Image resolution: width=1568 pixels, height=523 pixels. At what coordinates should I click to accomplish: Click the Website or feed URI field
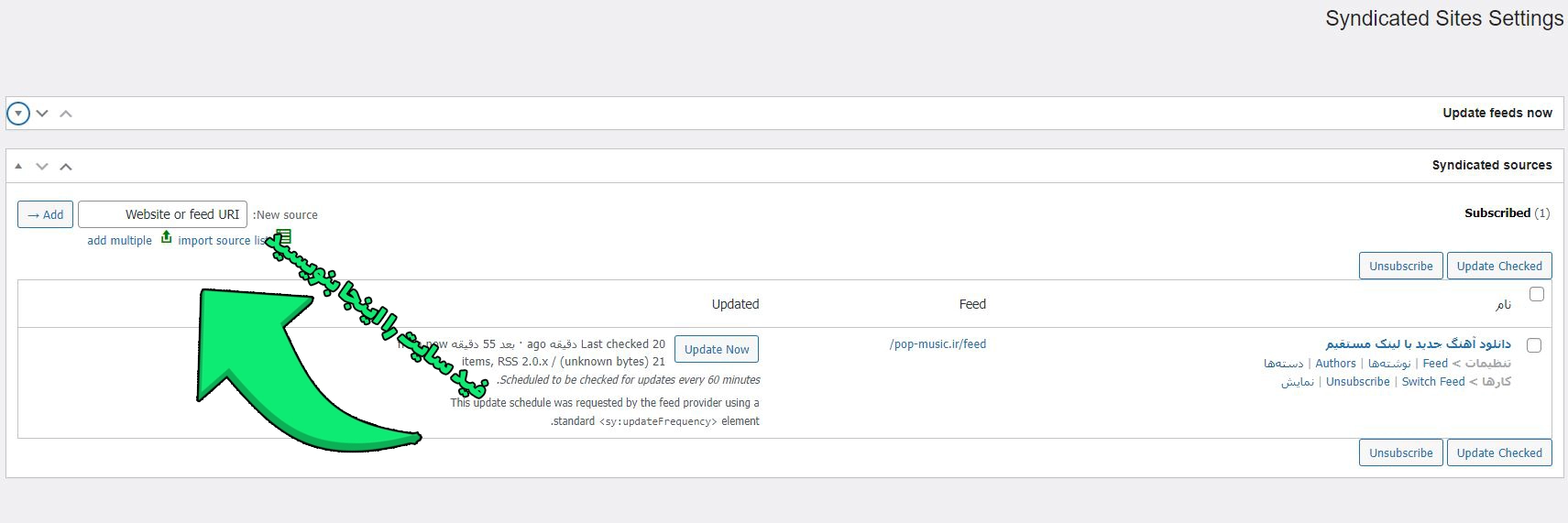coord(162,214)
